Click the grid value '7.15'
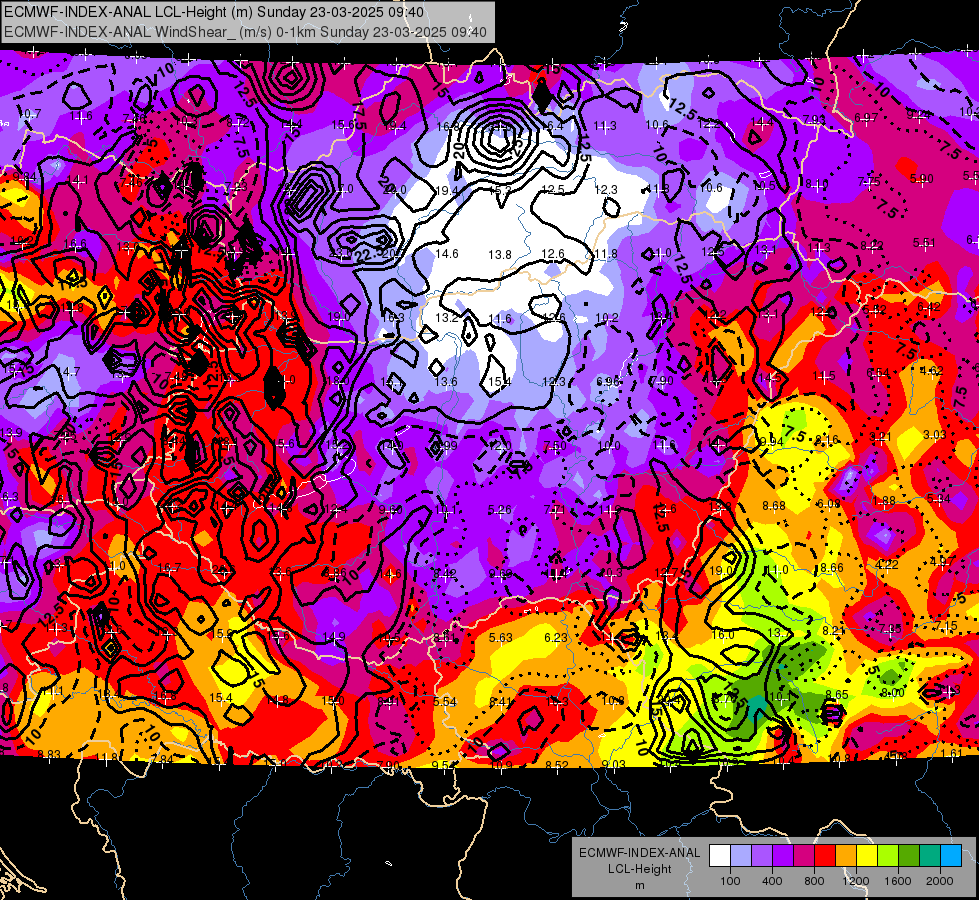 (947, 626)
